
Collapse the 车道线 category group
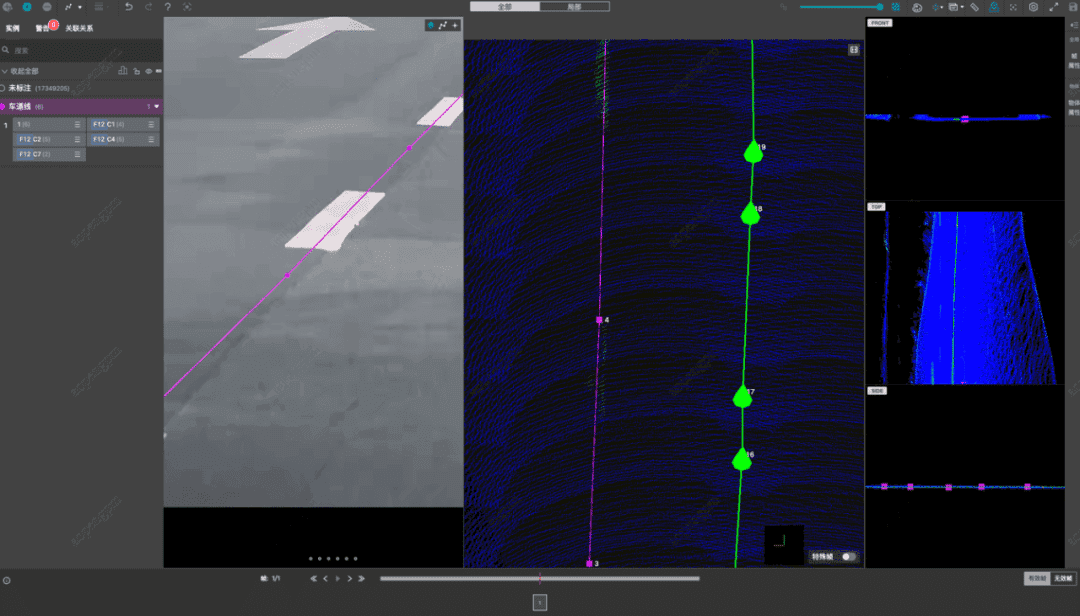(156, 106)
